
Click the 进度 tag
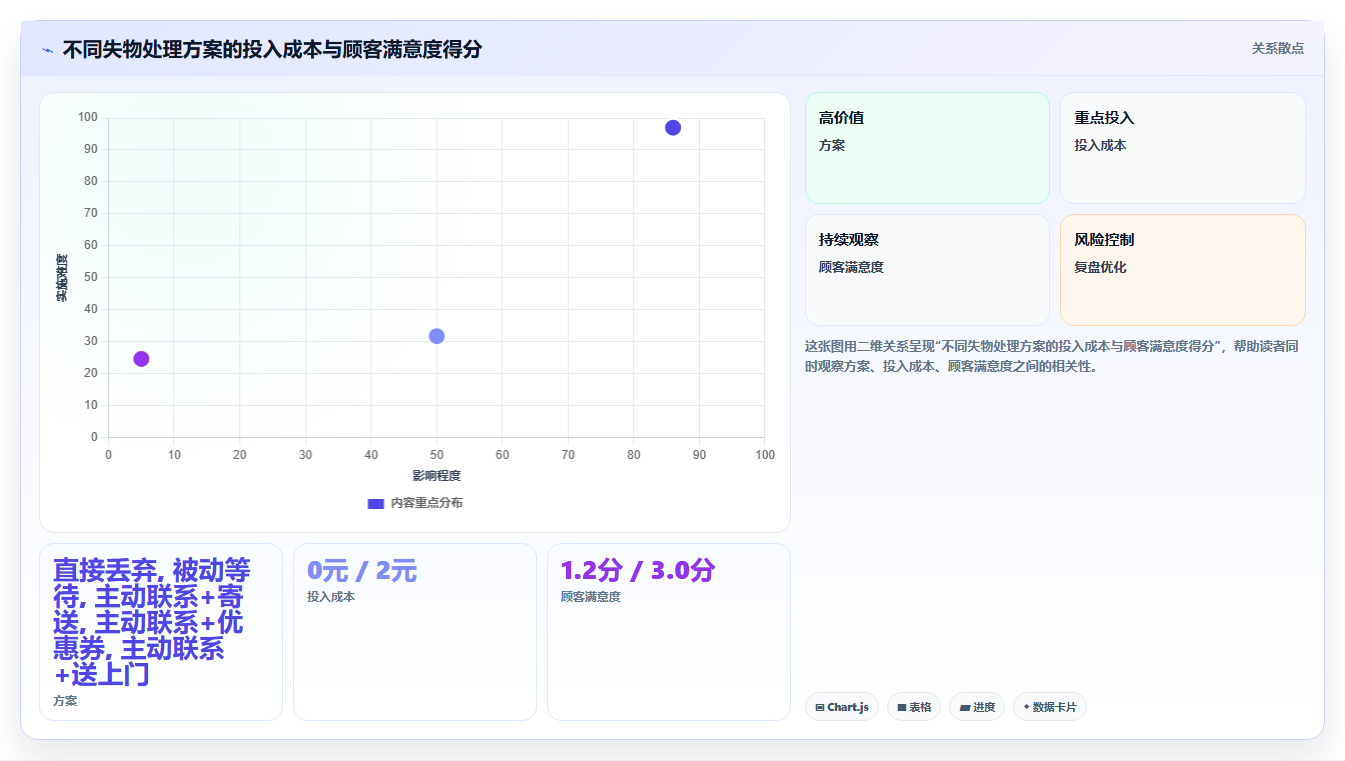tap(977, 707)
